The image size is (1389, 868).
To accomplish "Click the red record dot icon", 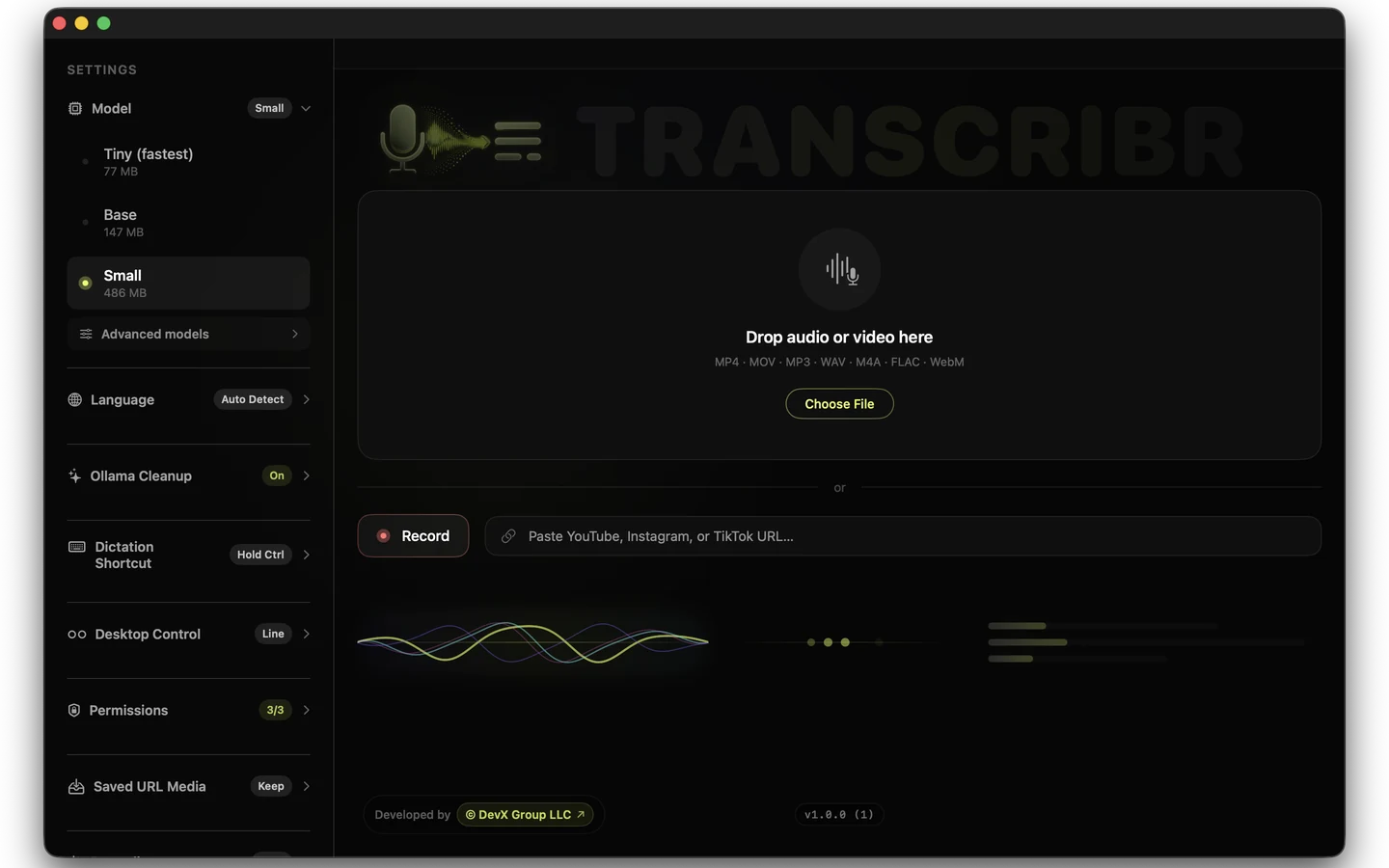I will 383,535.
